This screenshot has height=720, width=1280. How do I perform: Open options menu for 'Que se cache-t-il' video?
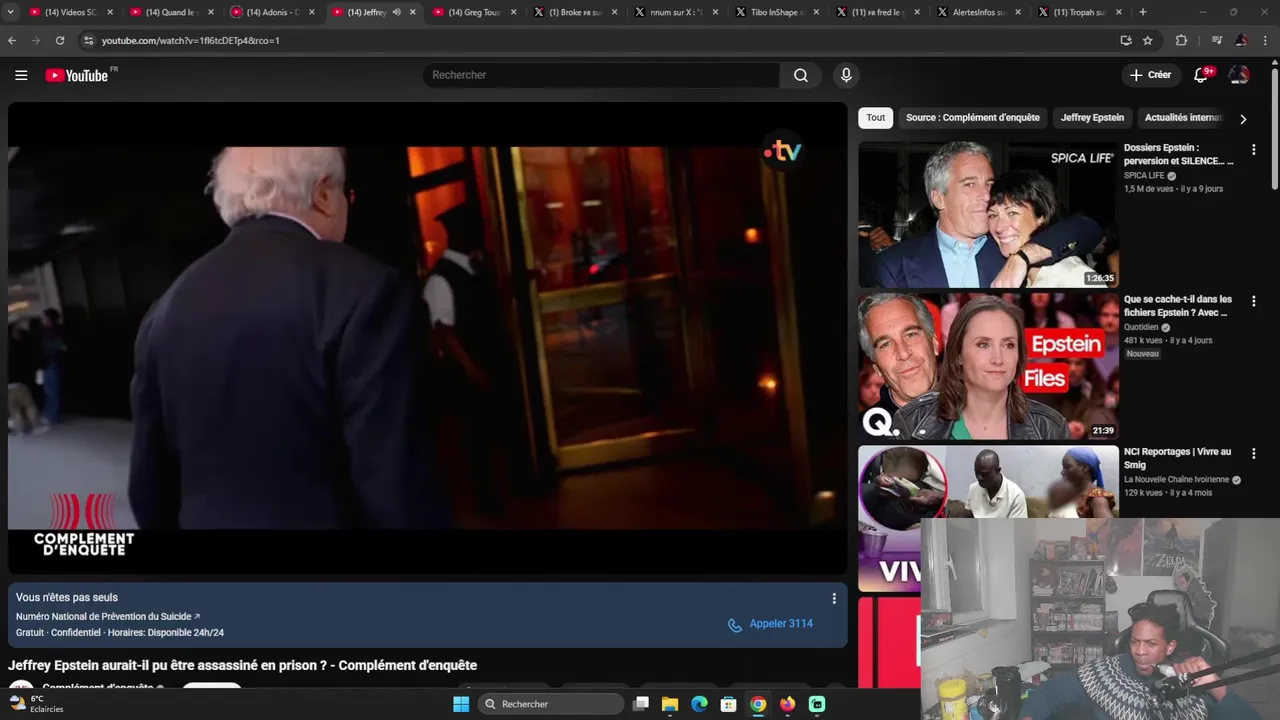pos(1253,301)
